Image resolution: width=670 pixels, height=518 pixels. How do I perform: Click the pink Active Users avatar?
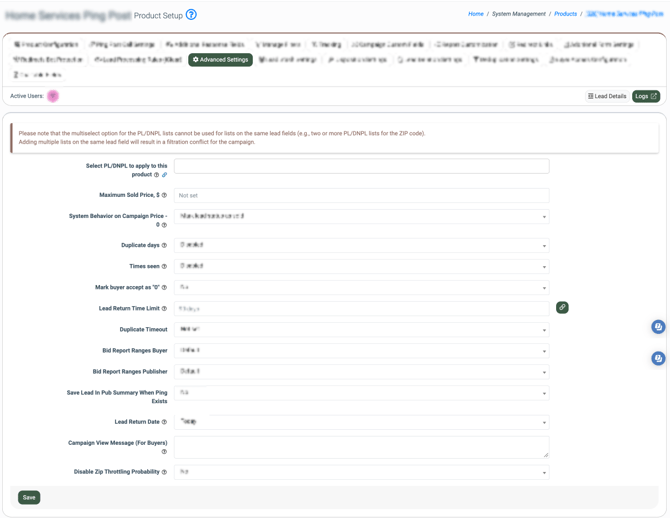click(x=53, y=96)
